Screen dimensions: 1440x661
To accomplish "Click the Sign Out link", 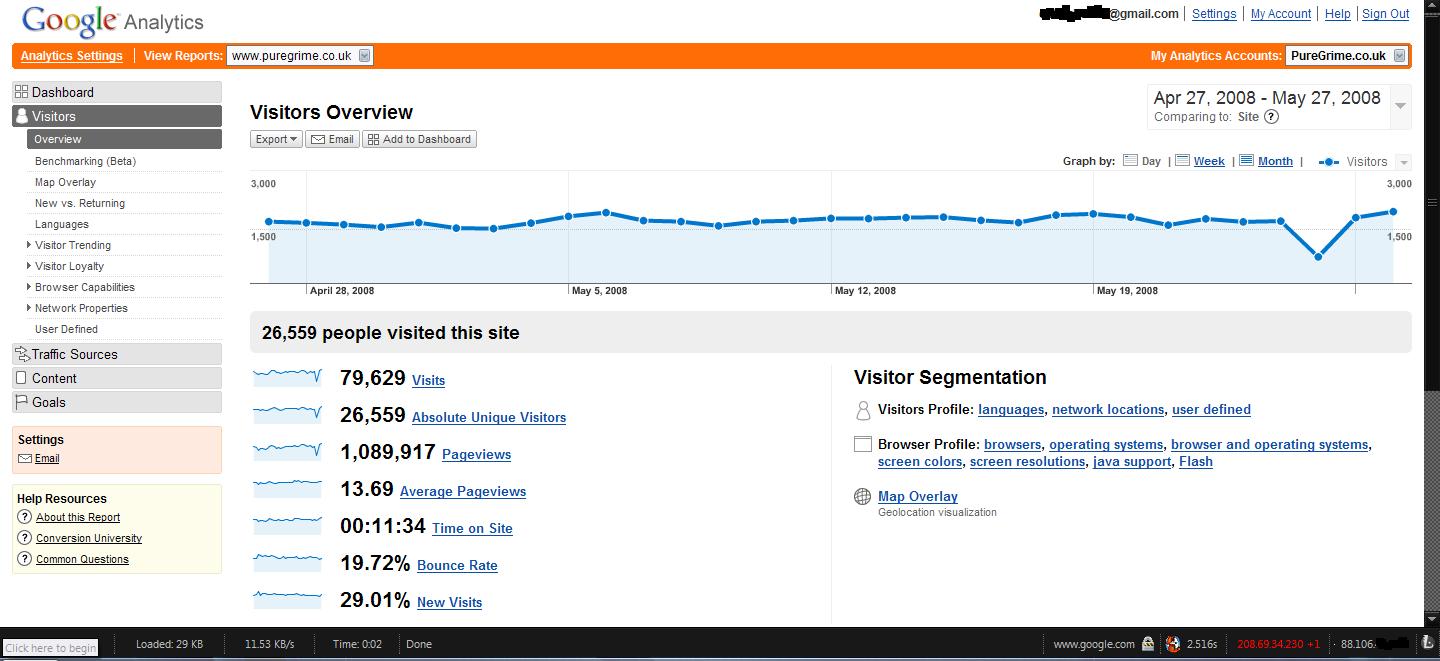I will coord(1386,14).
